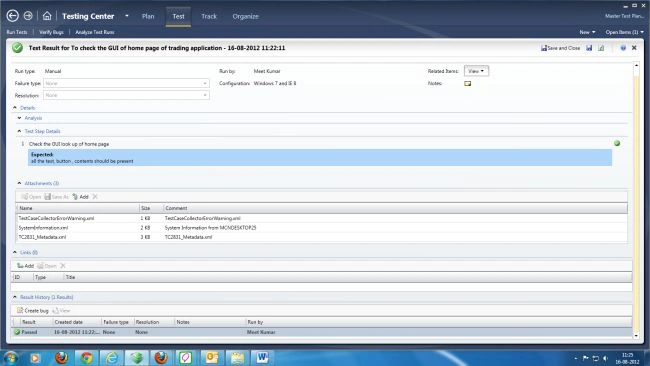The height and width of the screenshot is (366, 650).
Task: Click the Created date column header
Action: coord(77,322)
